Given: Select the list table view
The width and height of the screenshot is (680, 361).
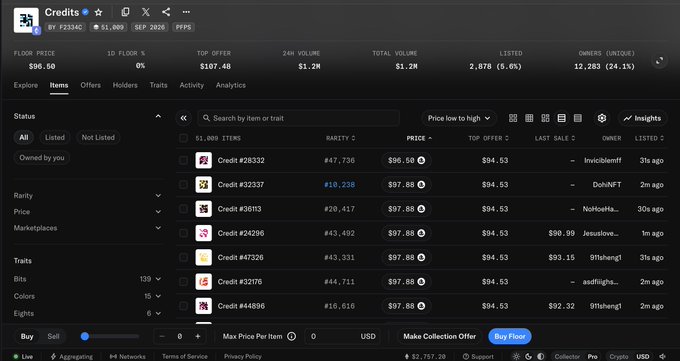Looking at the screenshot, I should click(x=562, y=118).
